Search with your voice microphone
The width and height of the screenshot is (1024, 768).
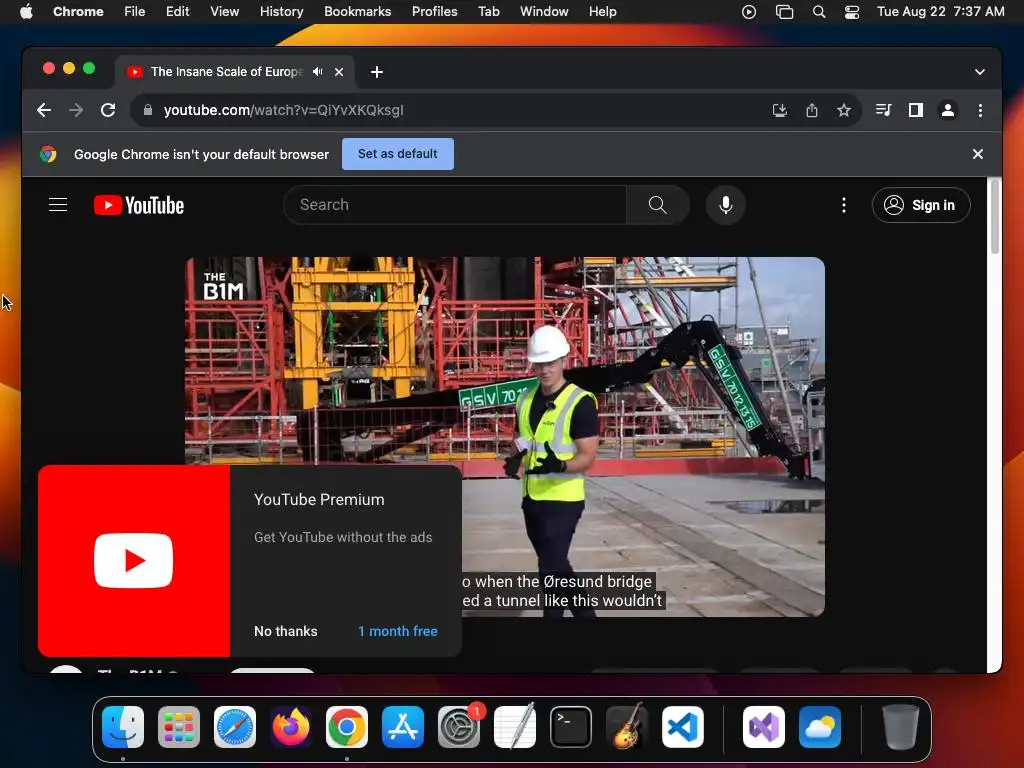tap(726, 205)
